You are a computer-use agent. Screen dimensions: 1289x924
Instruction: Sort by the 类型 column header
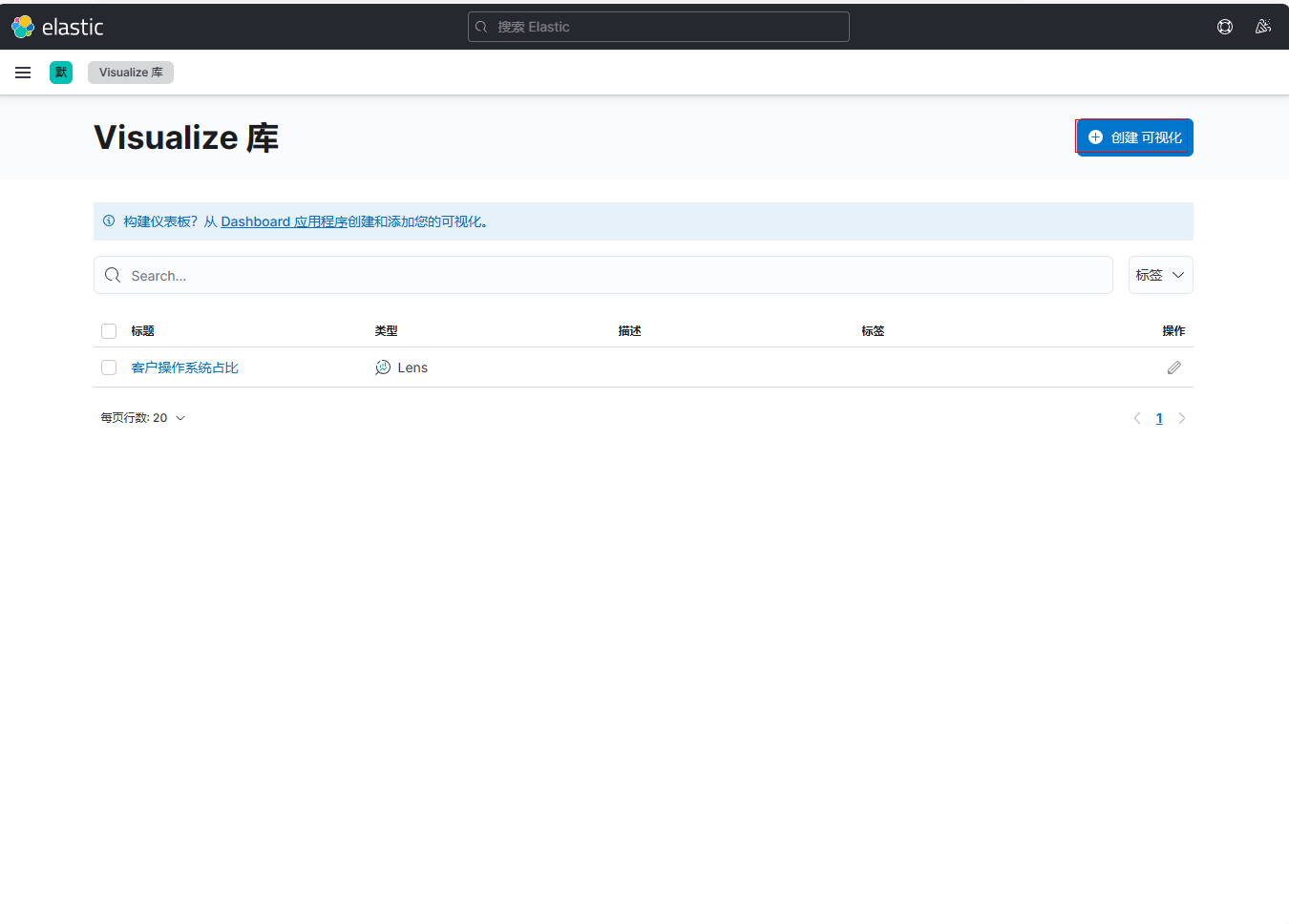386,331
